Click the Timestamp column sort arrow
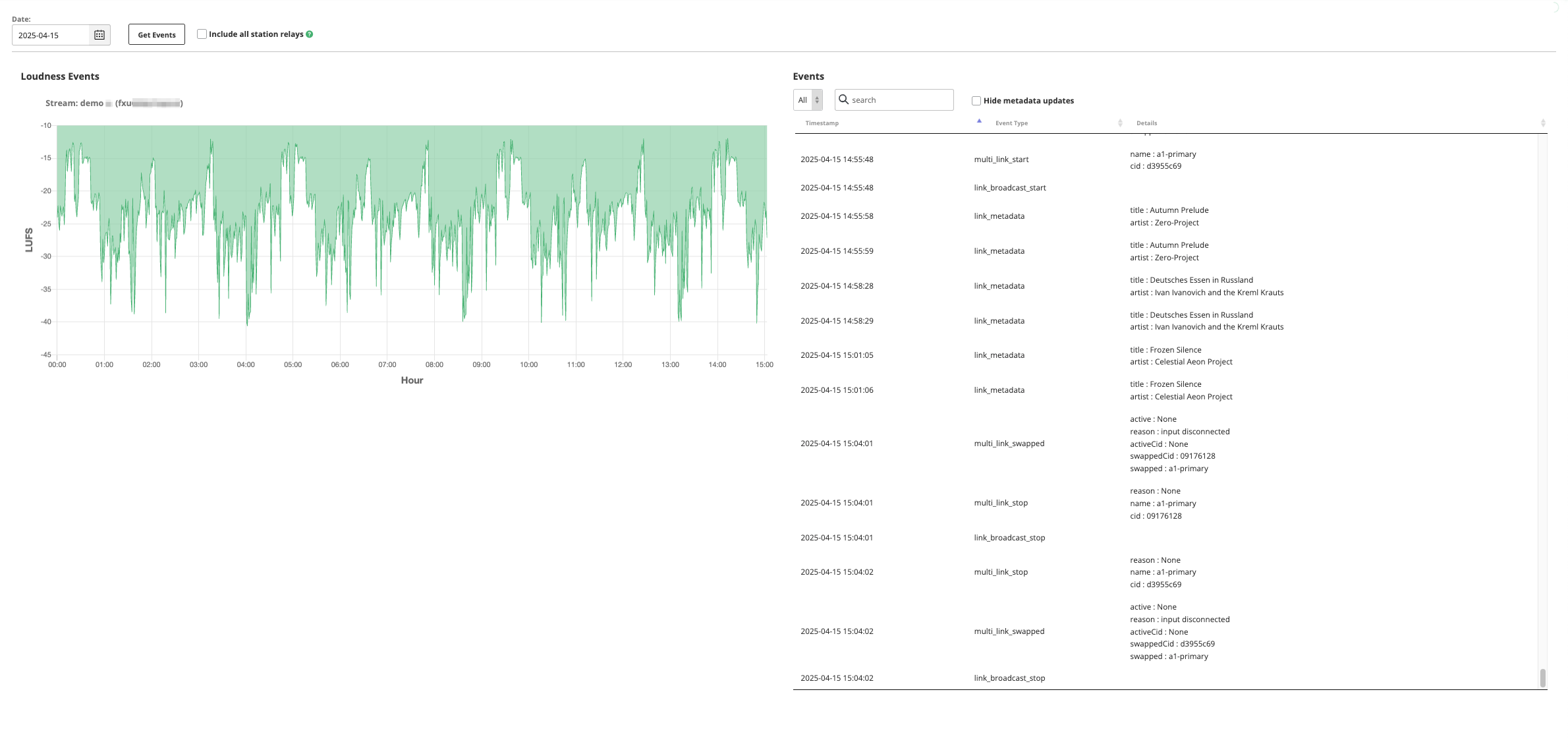The height and width of the screenshot is (750, 1568). pos(979,121)
